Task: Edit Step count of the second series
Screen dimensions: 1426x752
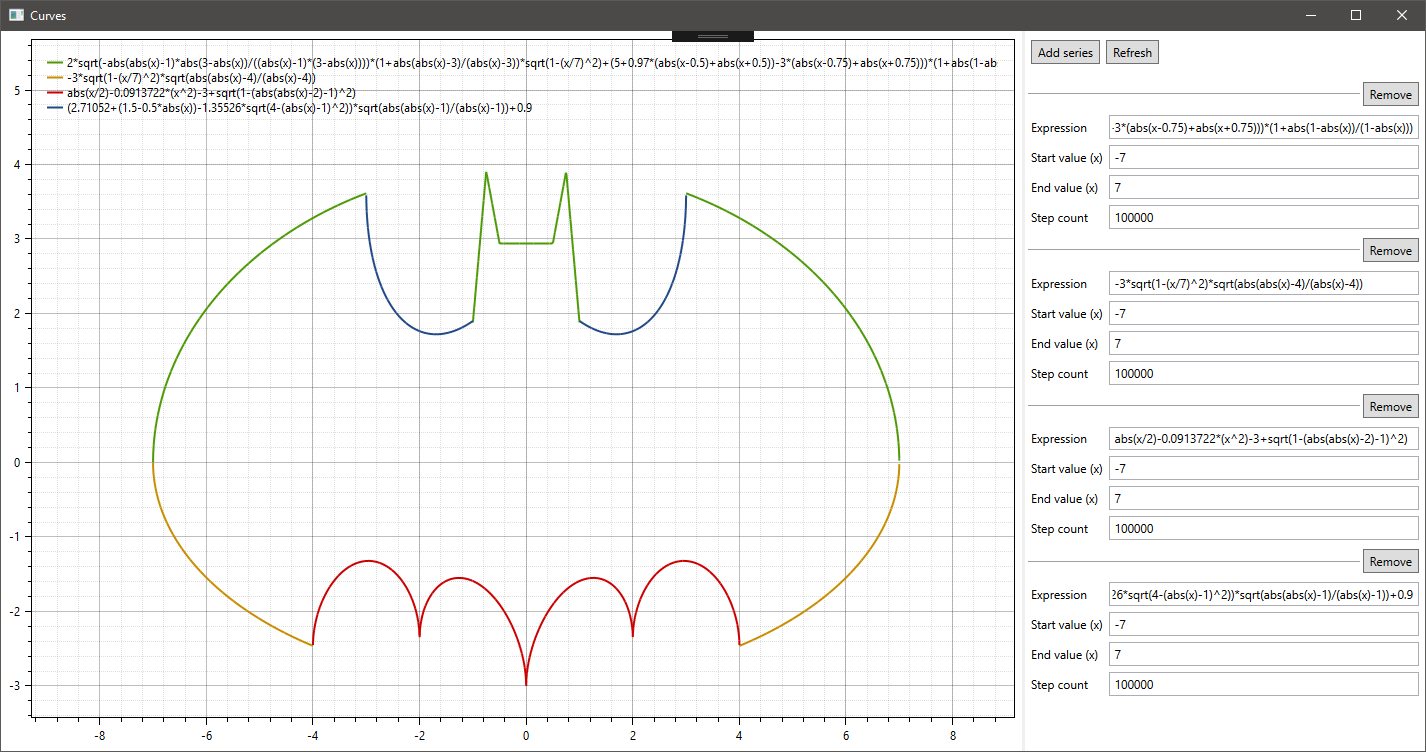Action: click(1264, 374)
